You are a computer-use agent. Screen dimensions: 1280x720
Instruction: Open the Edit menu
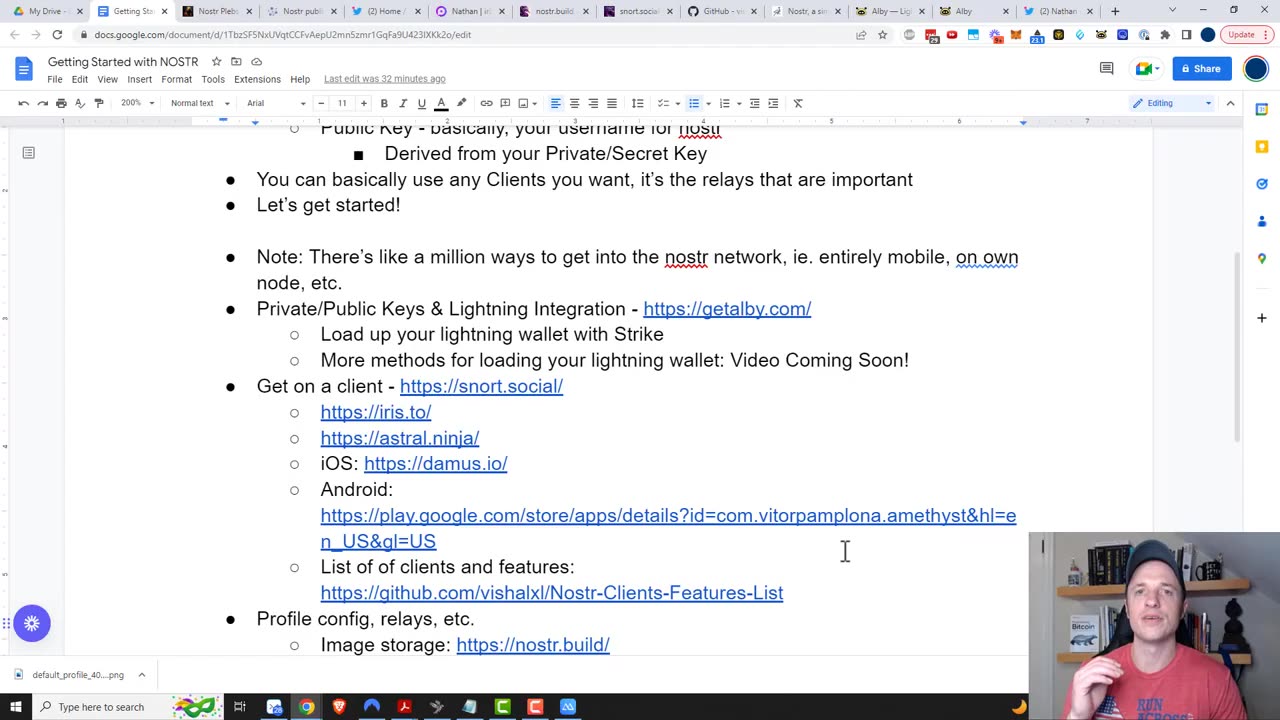click(80, 79)
